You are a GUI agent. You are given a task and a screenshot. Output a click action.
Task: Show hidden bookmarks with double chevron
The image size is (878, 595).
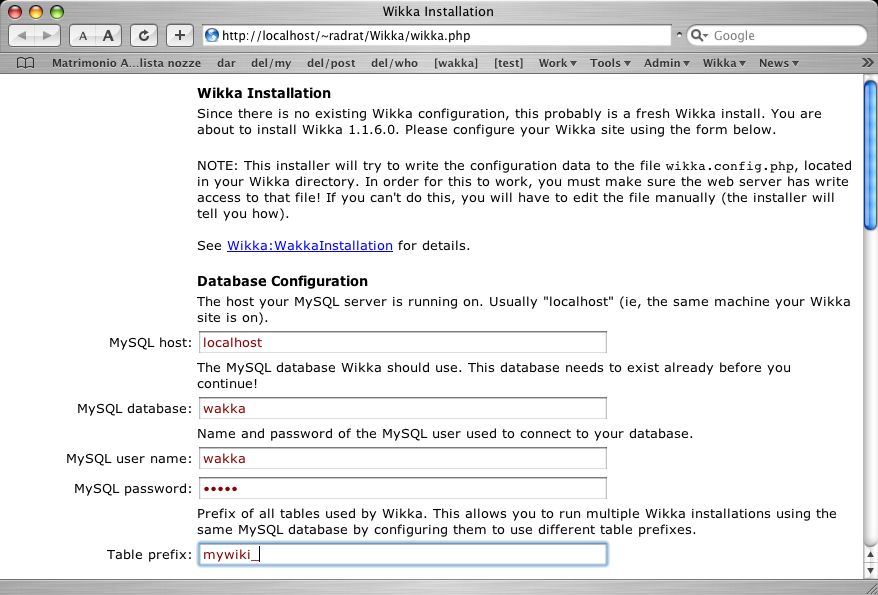point(867,63)
